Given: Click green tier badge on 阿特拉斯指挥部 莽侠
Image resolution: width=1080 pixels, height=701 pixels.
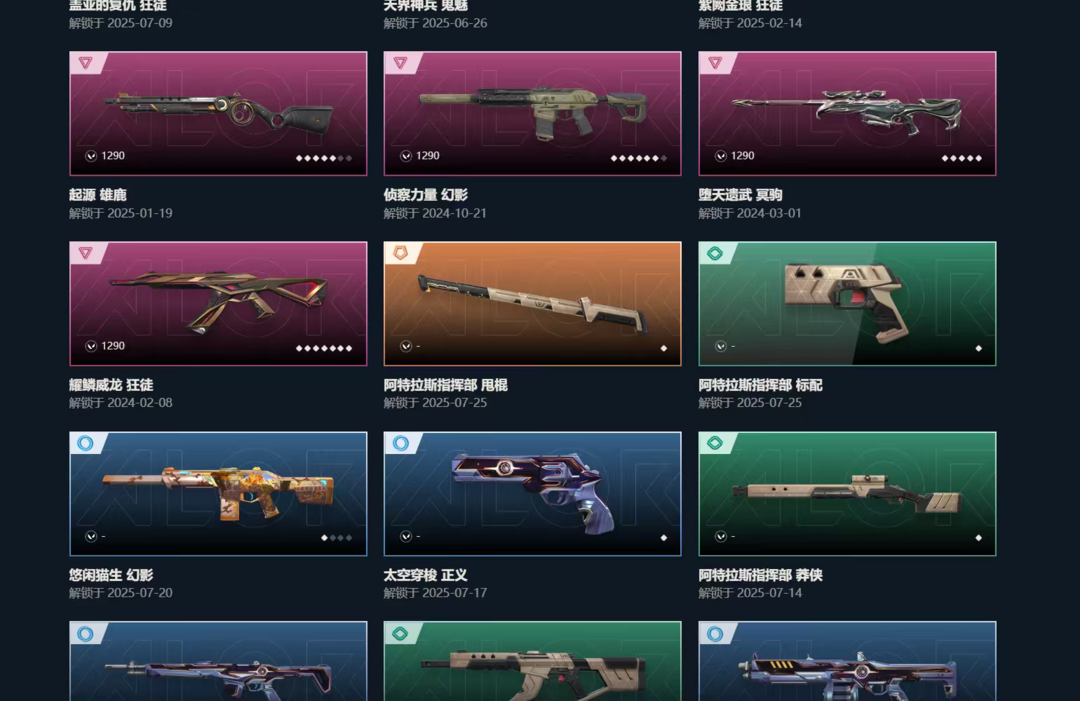Looking at the screenshot, I should (715, 443).
